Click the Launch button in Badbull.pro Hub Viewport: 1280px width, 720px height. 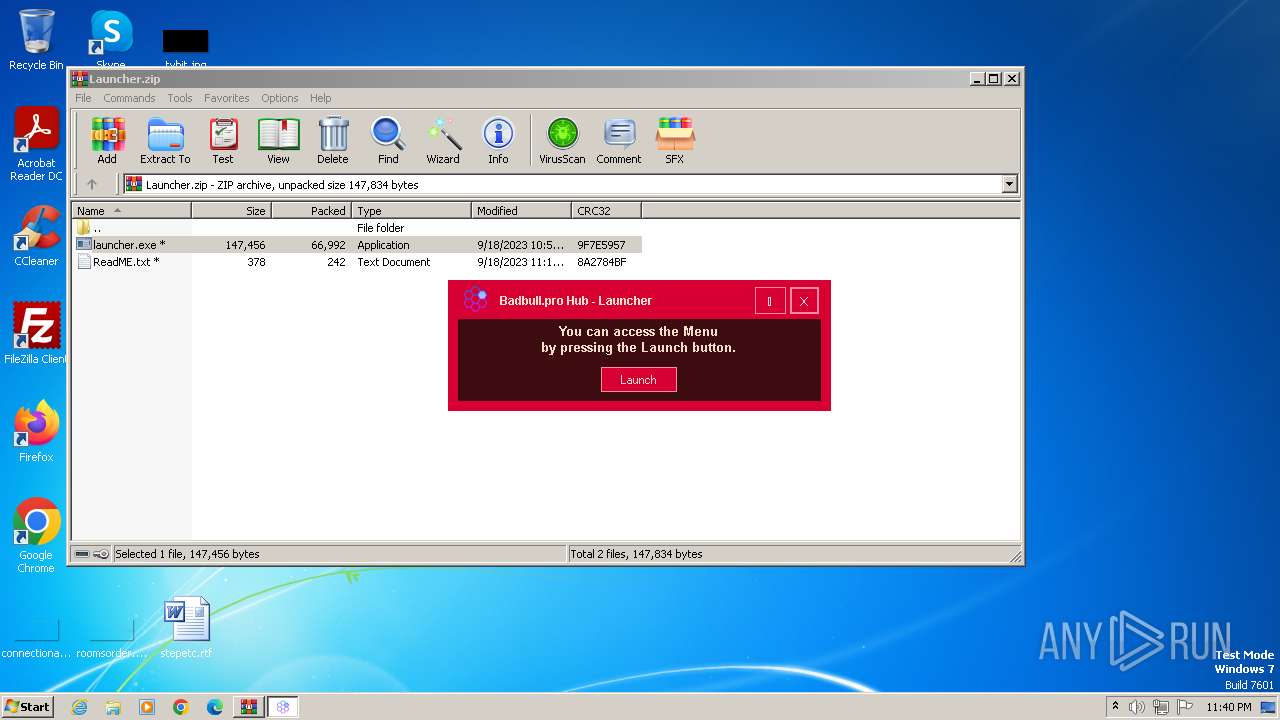click(x=638, y=380)
